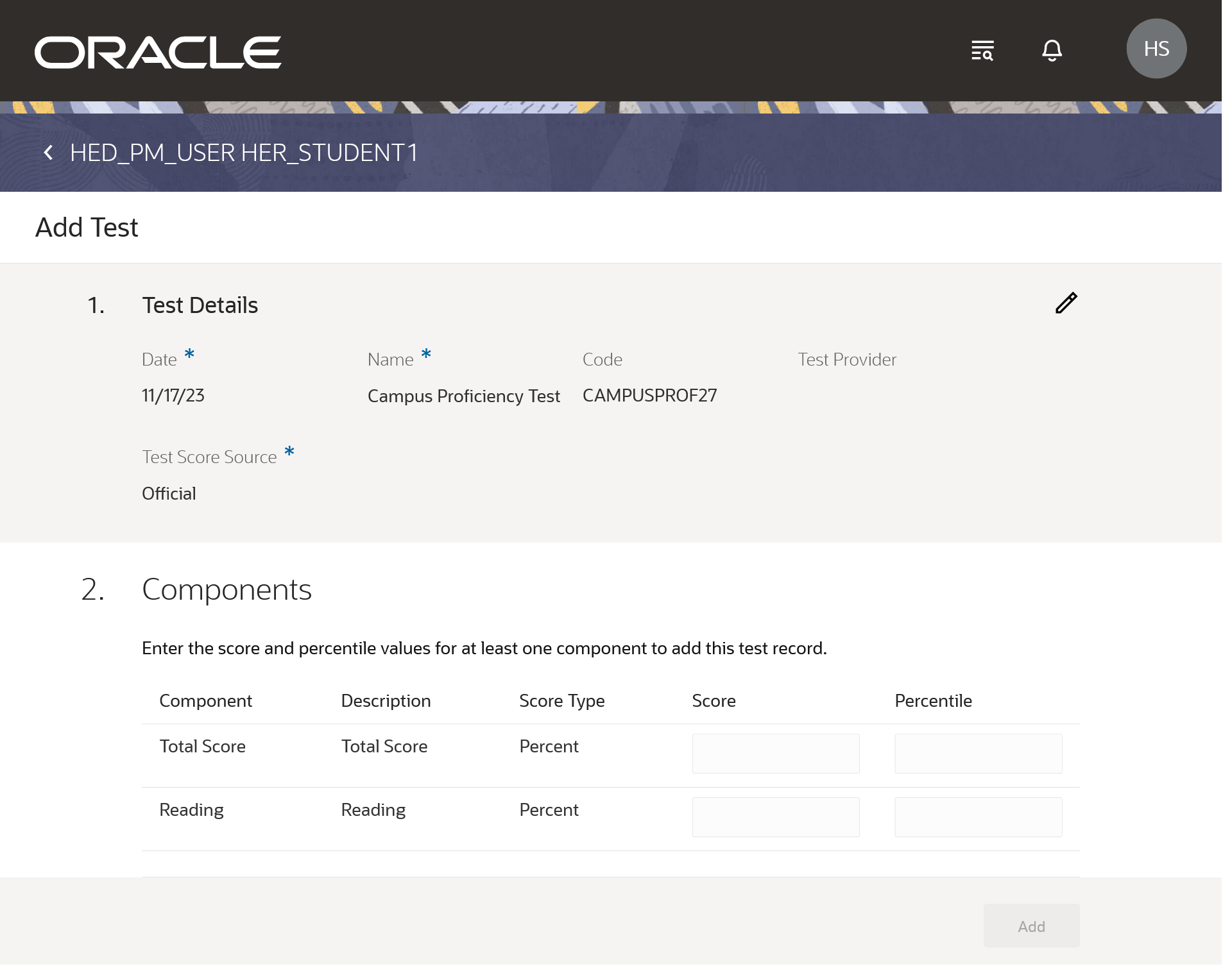1232x973 pixels.
Task: Click the Reading score input field
Action: click(x=775, y=817)
